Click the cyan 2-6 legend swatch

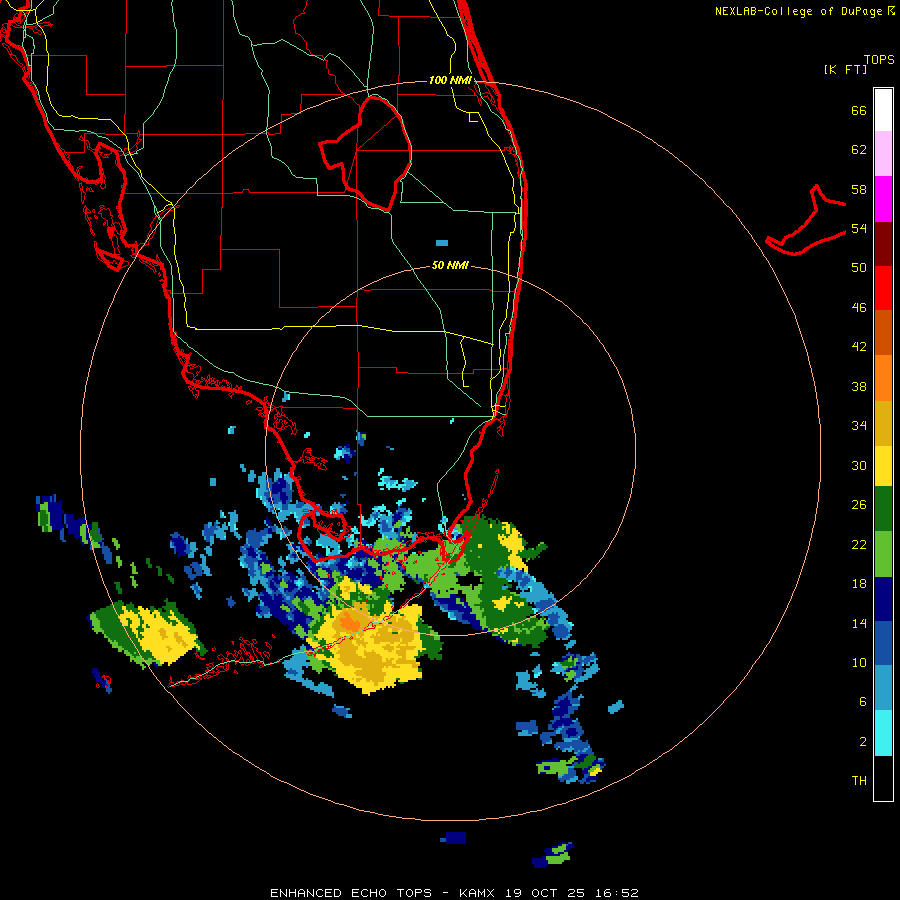click(x=883, y=733)
